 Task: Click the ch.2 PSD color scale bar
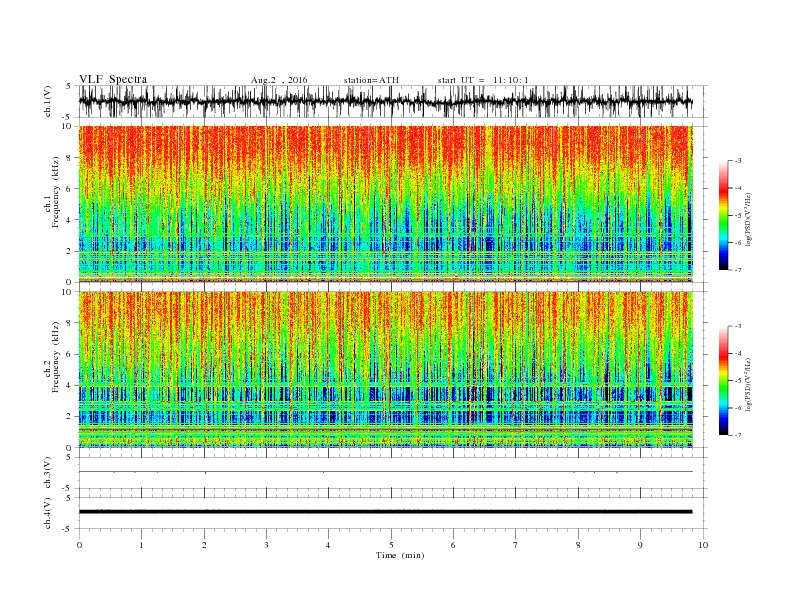tap(723, 381)
